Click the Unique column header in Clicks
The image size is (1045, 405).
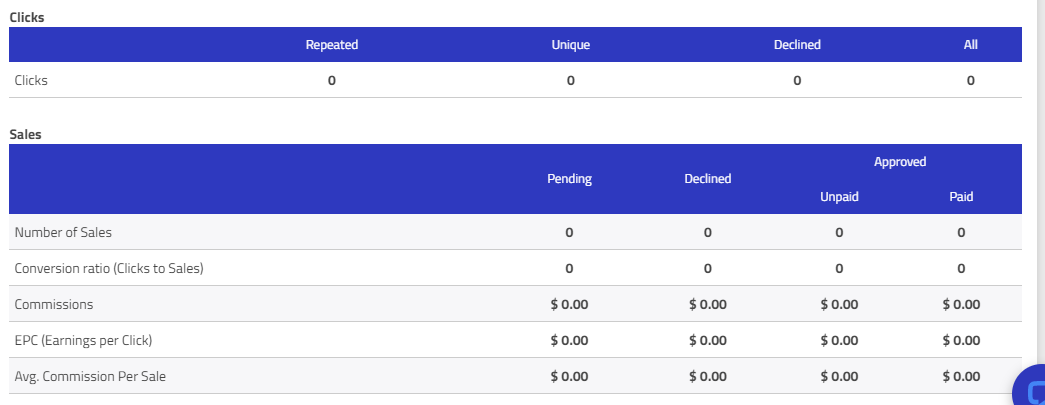click(x=570, y=45)
